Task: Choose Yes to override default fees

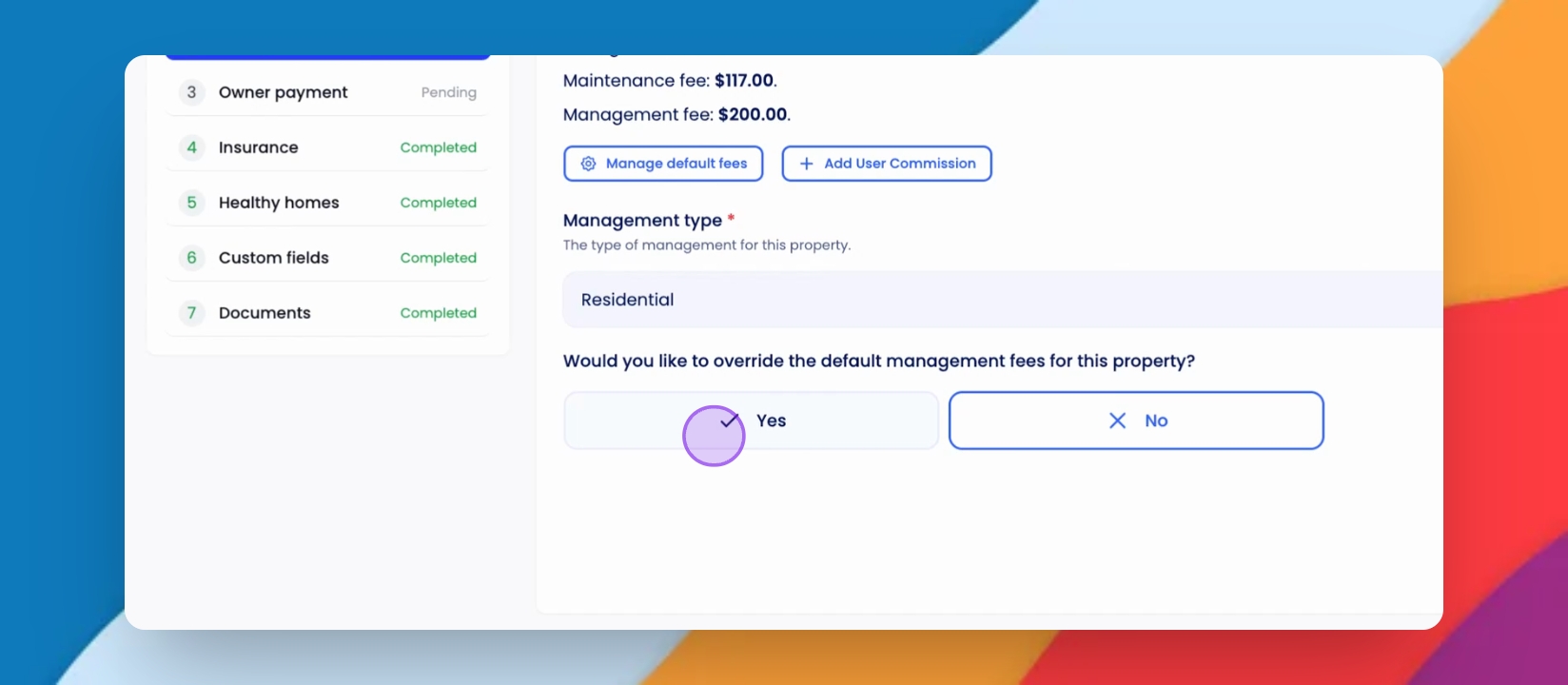Action: click(751, 421)
